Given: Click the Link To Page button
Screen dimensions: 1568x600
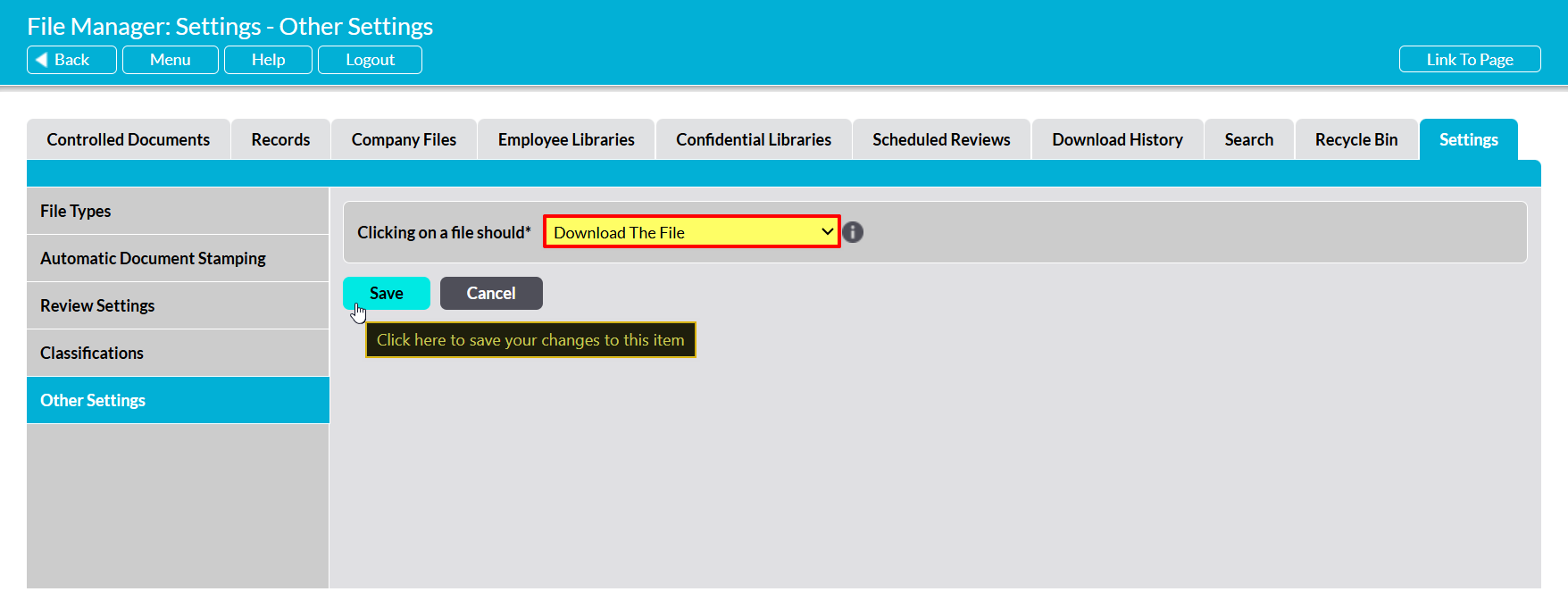Looking at the screenshot, I should tap(1469, 60).
